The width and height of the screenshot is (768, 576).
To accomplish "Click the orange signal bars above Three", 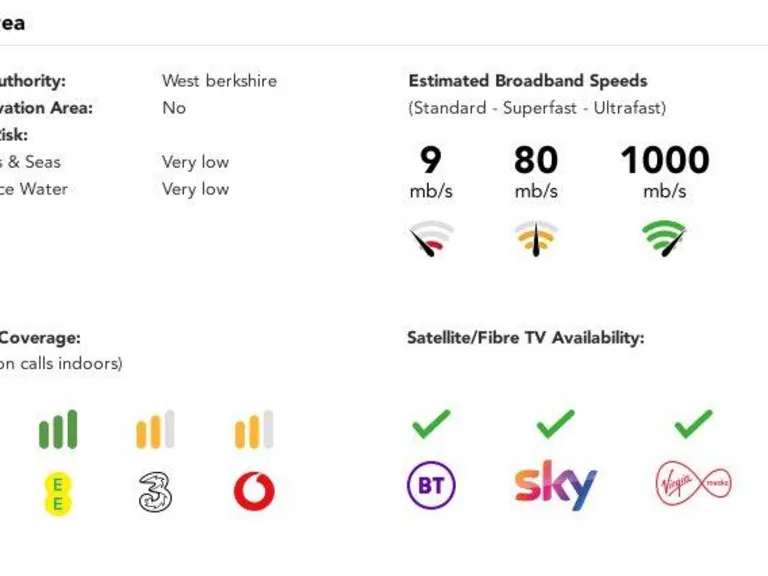I will click(155, 430).
